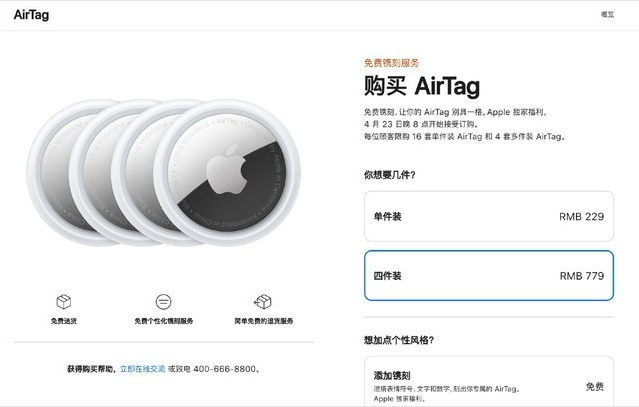Open the 立即在线交流 chat link
This screenshot has height=407, width=639.
click(142, 369)
